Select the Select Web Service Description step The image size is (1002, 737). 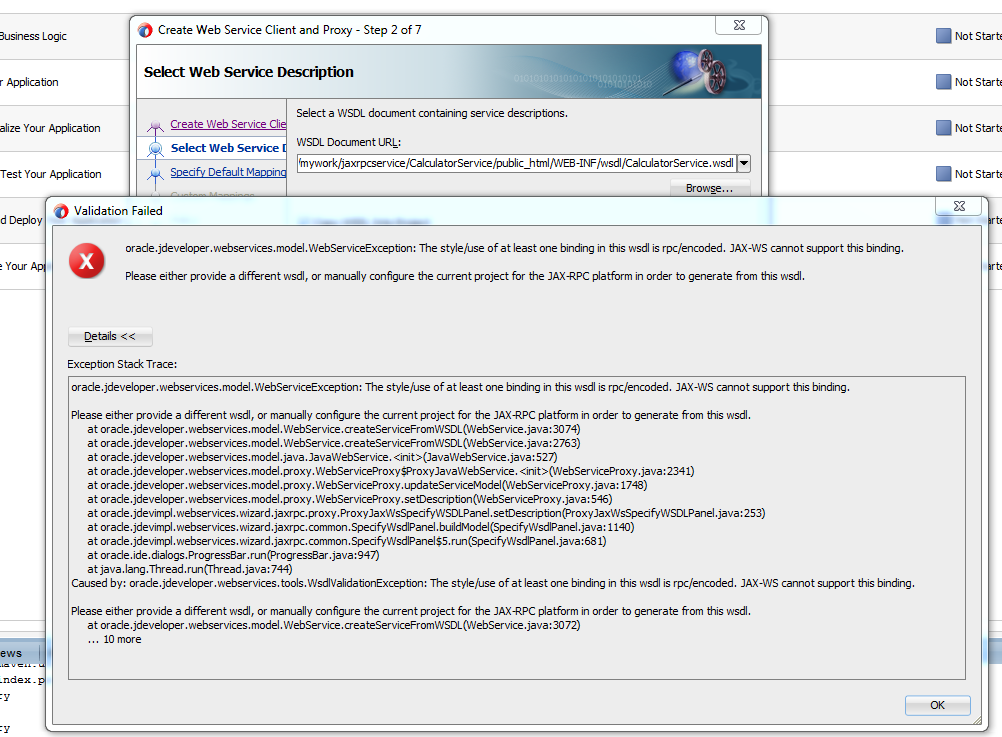tap(228, 148)
